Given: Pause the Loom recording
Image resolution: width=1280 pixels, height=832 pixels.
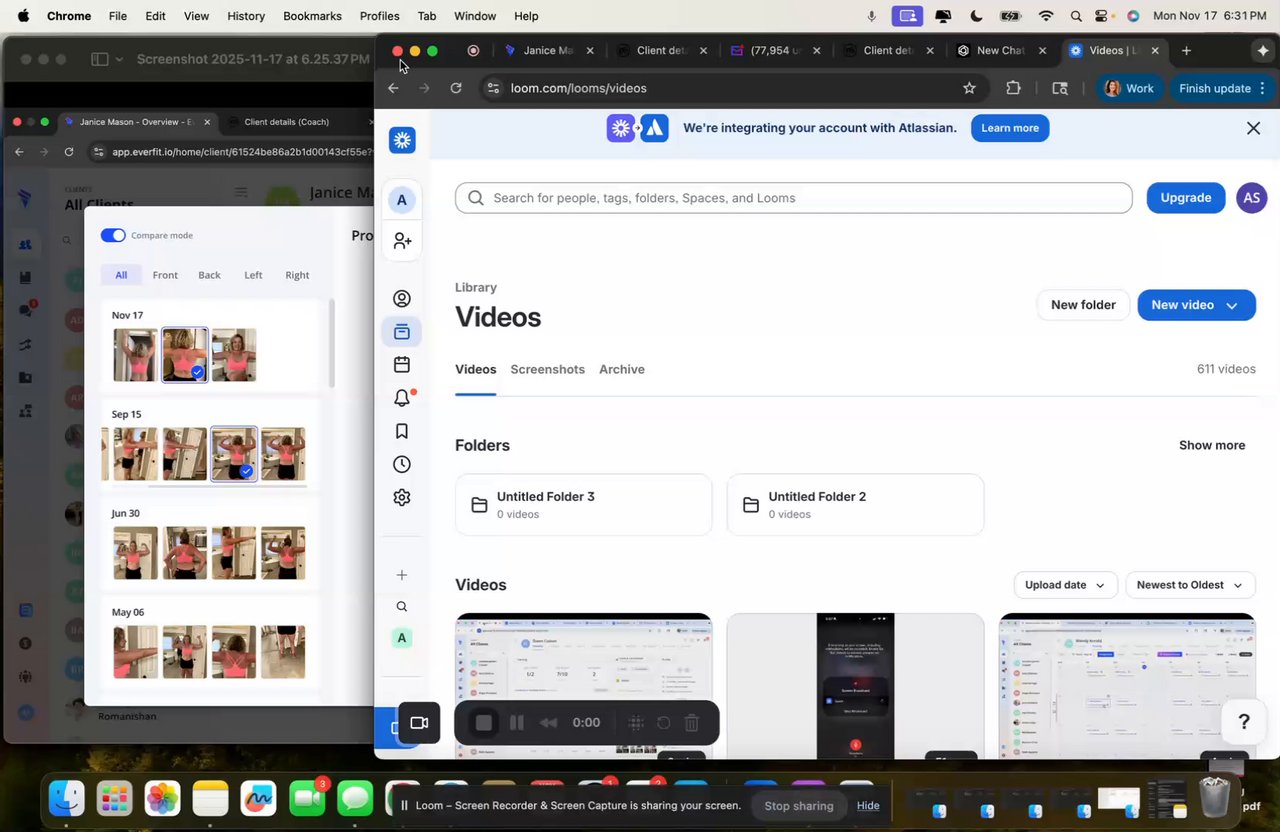Looking at the screenshot, I should [517, 723].
